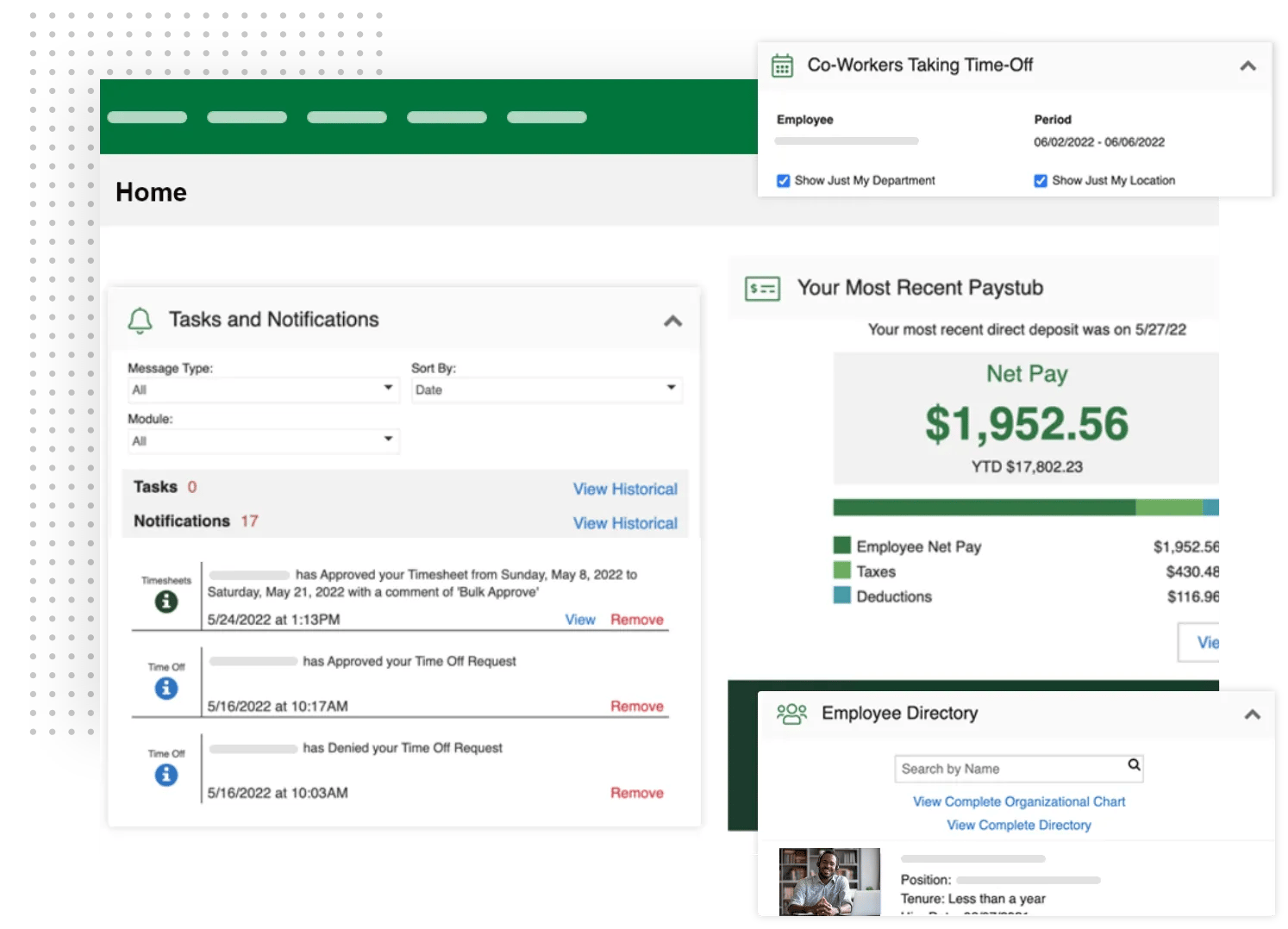Click the Notifications count 17
Screen dimensions: 1288x929
click(x=249, y=521)
